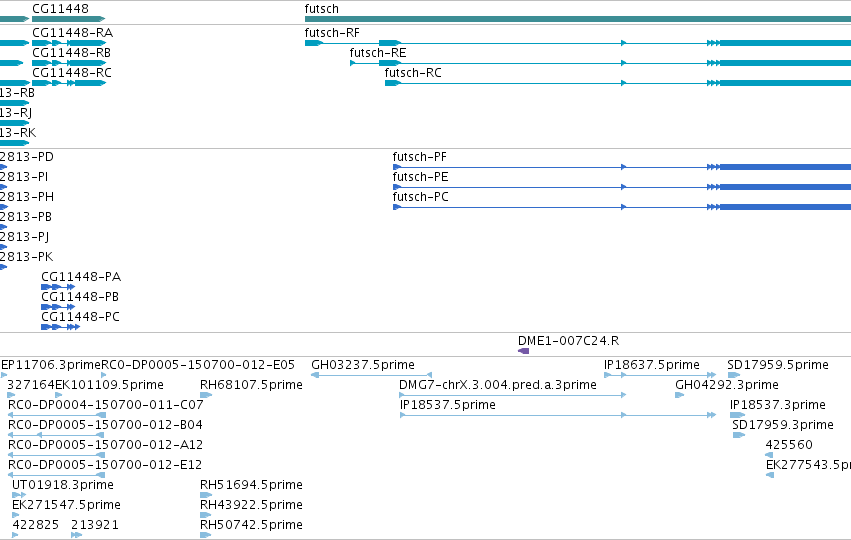Click the IP18537.3prime arrow glyph

coord(737,415)
